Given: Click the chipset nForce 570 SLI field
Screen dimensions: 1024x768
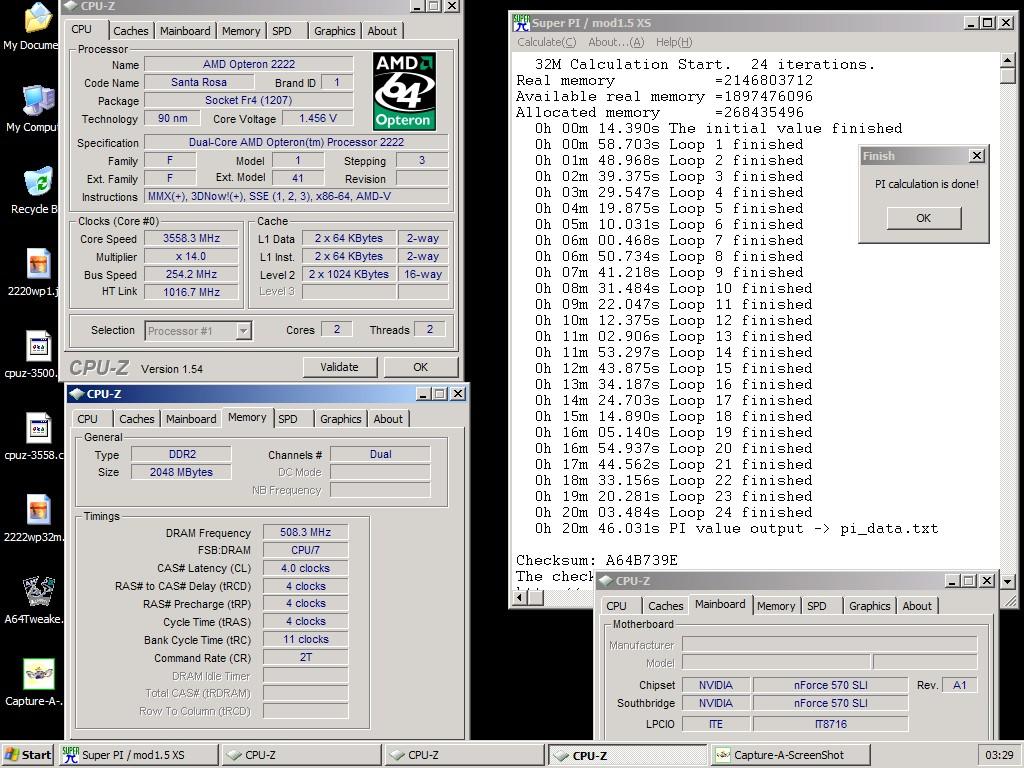Looking at the screenshot, I should pyautogui.click(x=831, y=685).
